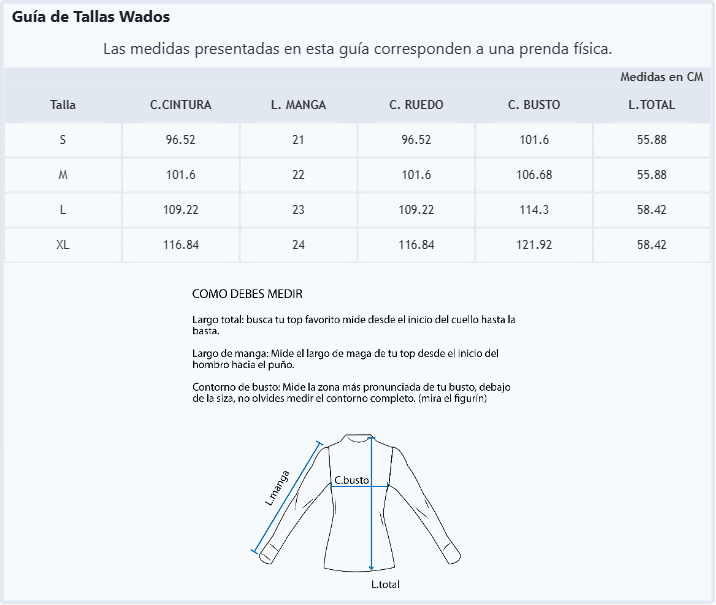The width and height of the screenshot is (716, 605).
Task: Select the L. MANGA column header
Action: [298, 105]
